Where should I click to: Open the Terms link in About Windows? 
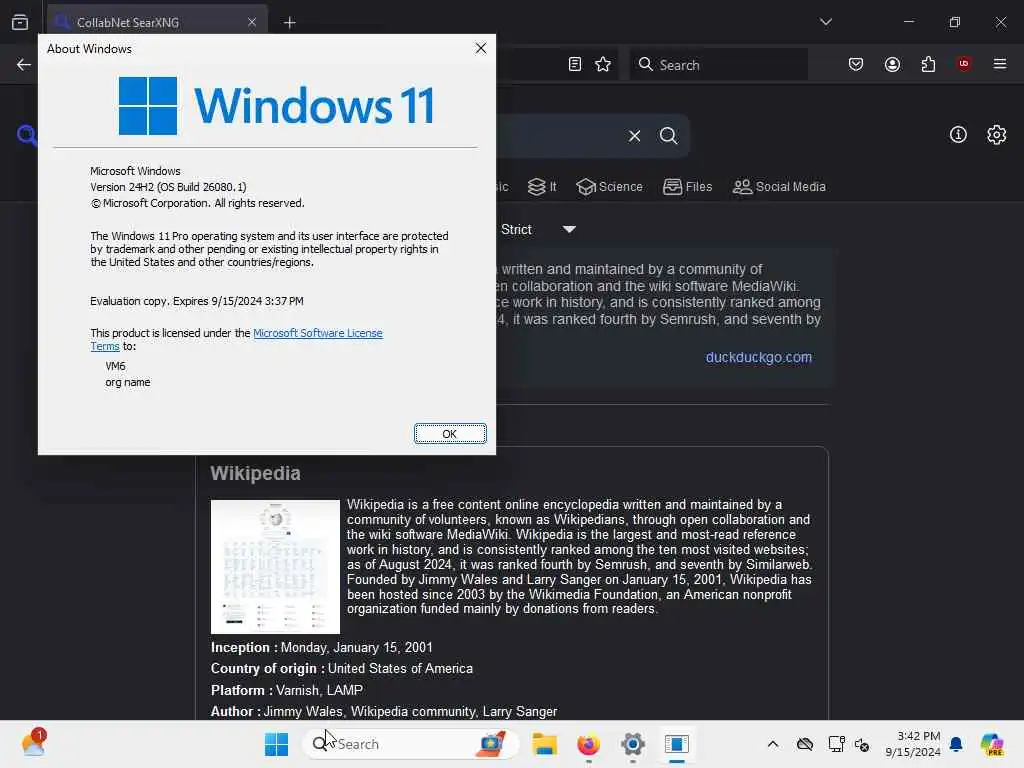click(104, 347)
